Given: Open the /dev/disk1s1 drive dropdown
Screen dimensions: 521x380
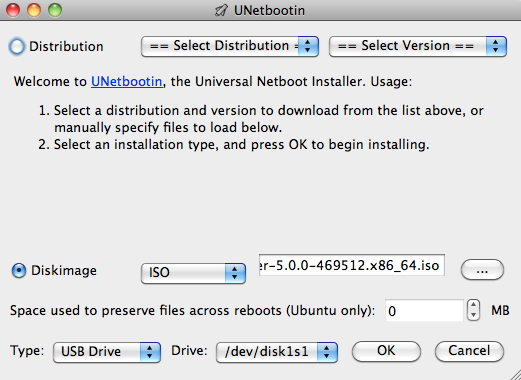Looking at the screenshot, I should [277, 352].
